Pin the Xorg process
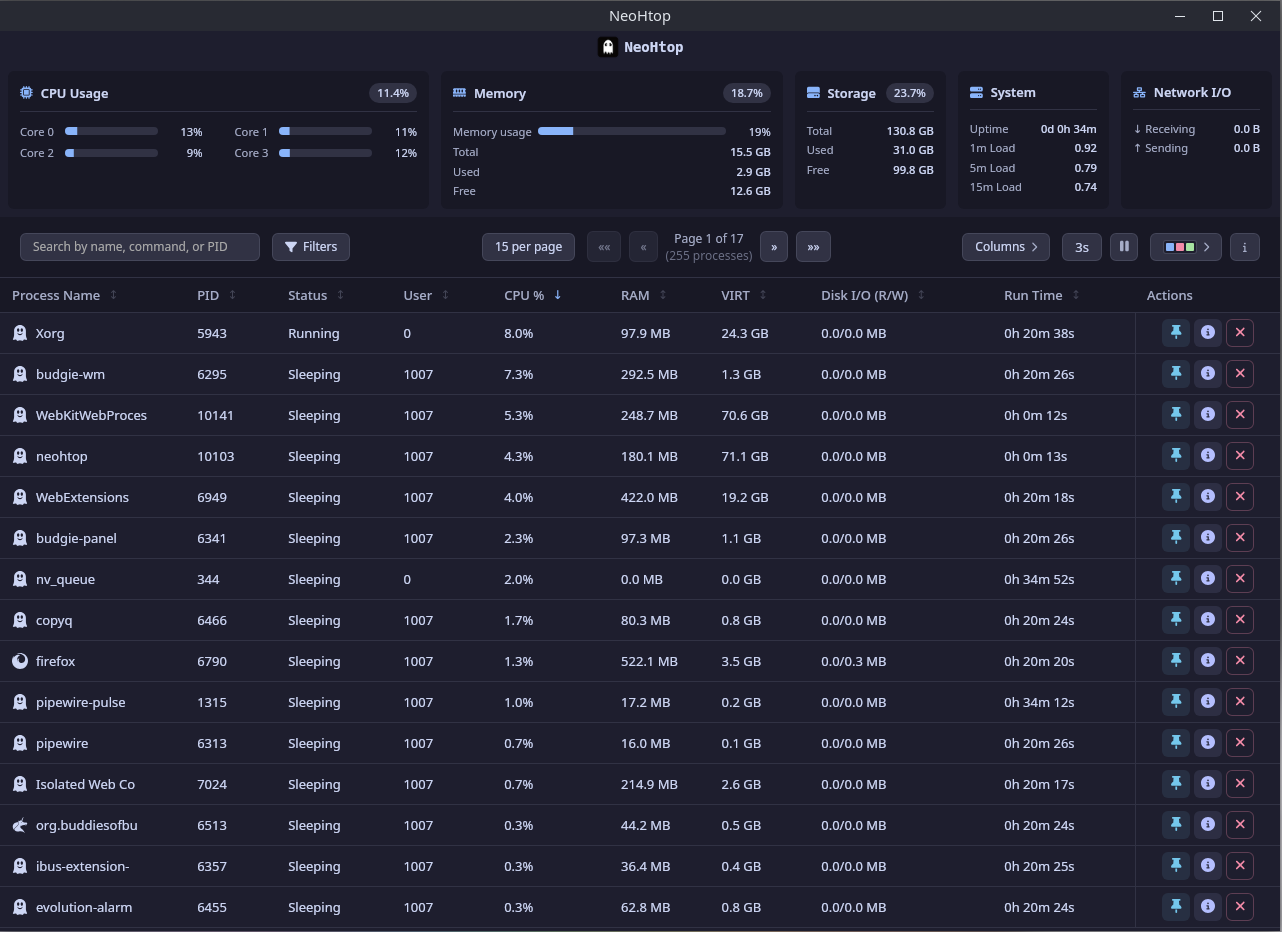The width and height of the screenshot is (1282, 932). coord(1176,333)
